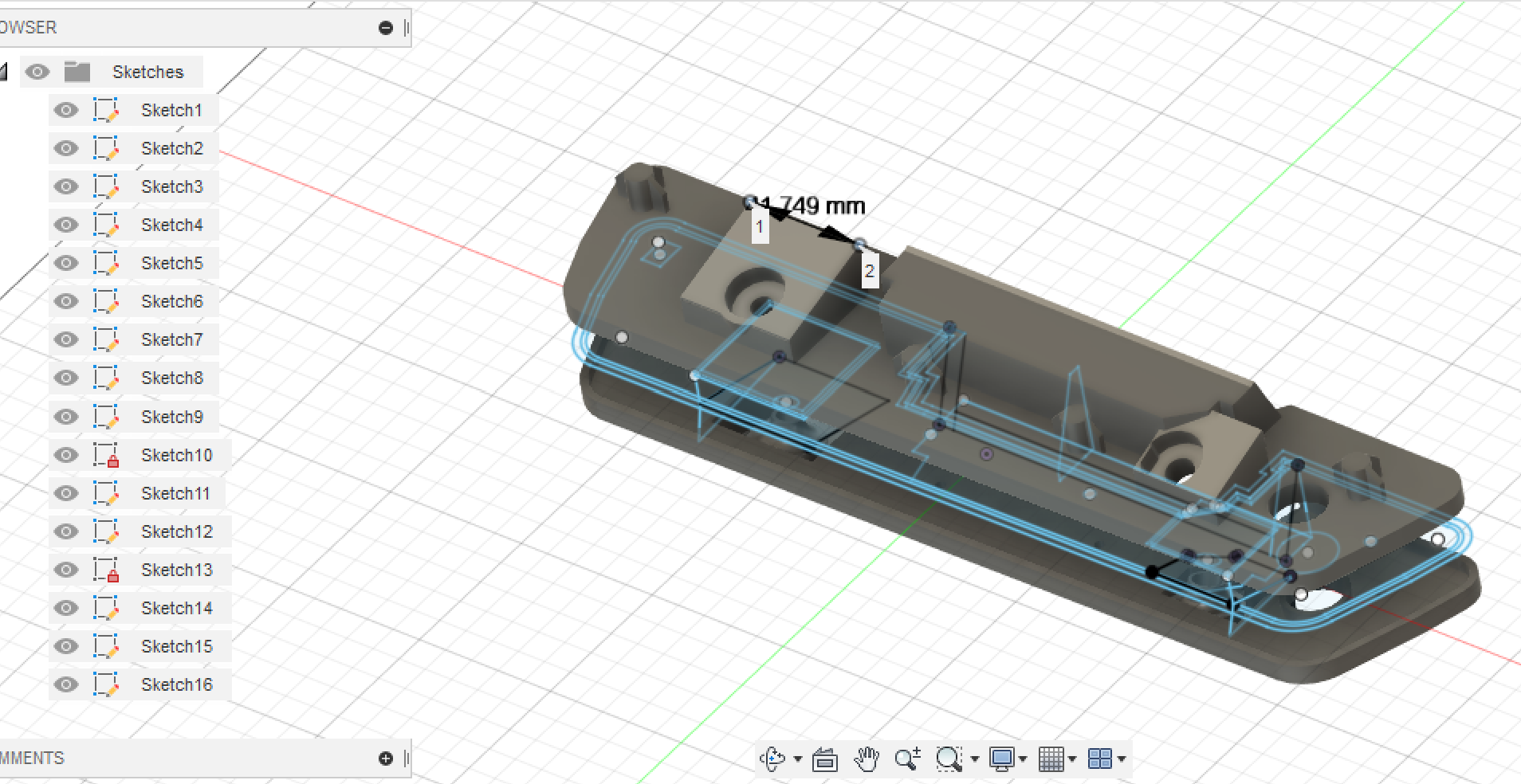
Task: Click the Sketch5 sketch icon
Action: click(x=106, y=263)
